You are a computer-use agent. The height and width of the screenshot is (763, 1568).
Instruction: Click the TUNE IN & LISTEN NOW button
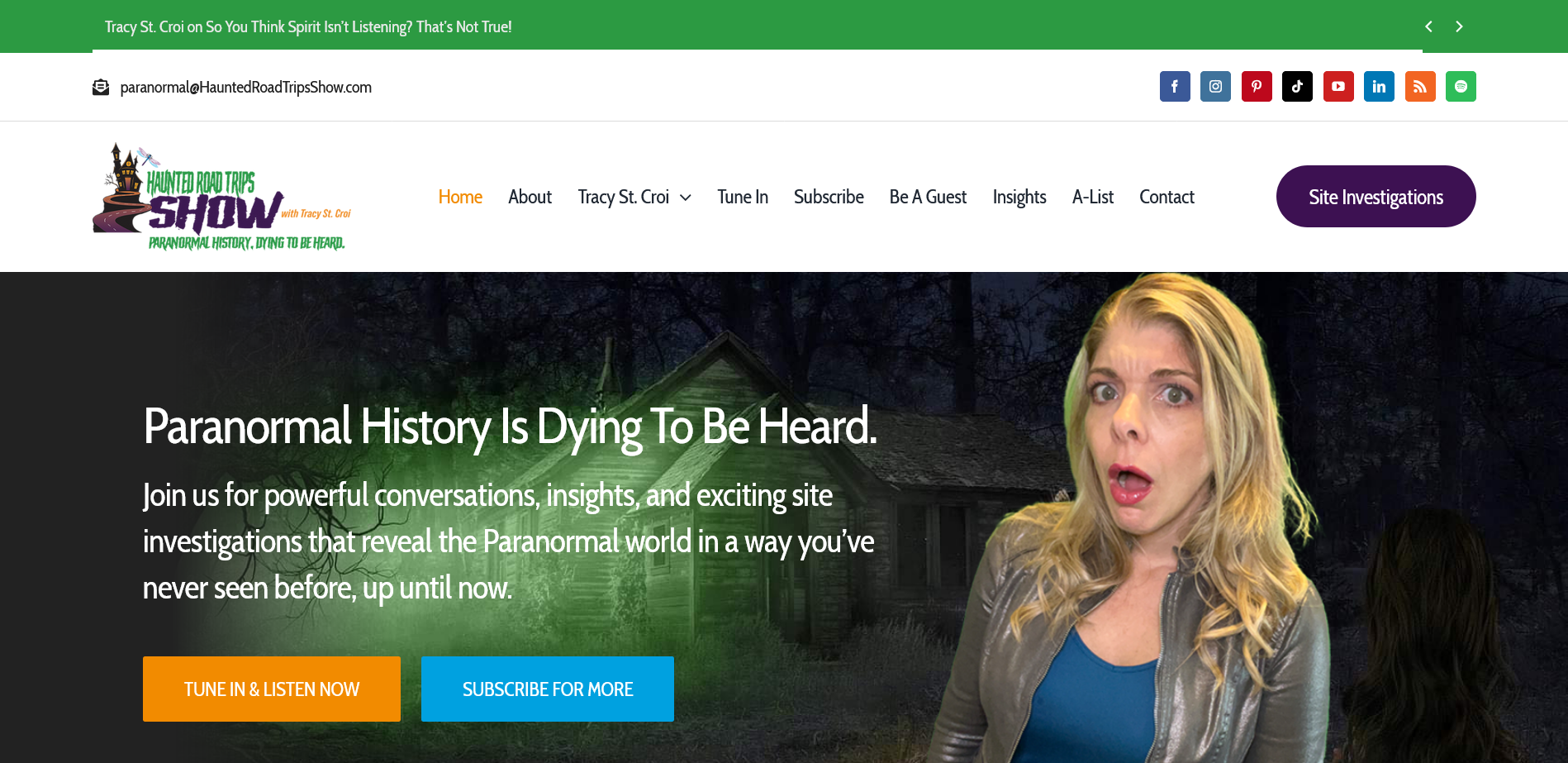(x=272, y=689)
